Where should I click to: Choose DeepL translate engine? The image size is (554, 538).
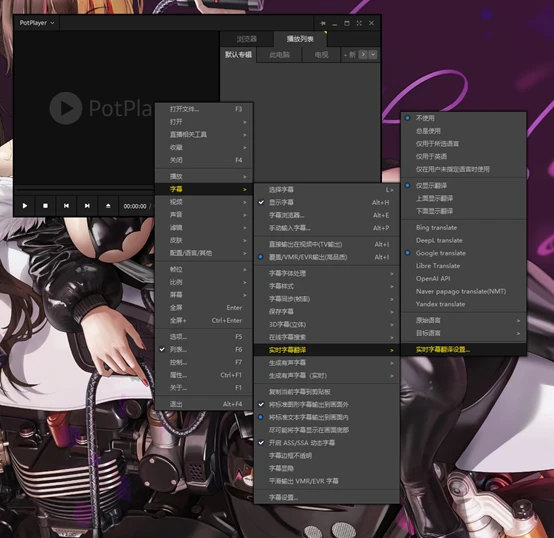(464, 240)
